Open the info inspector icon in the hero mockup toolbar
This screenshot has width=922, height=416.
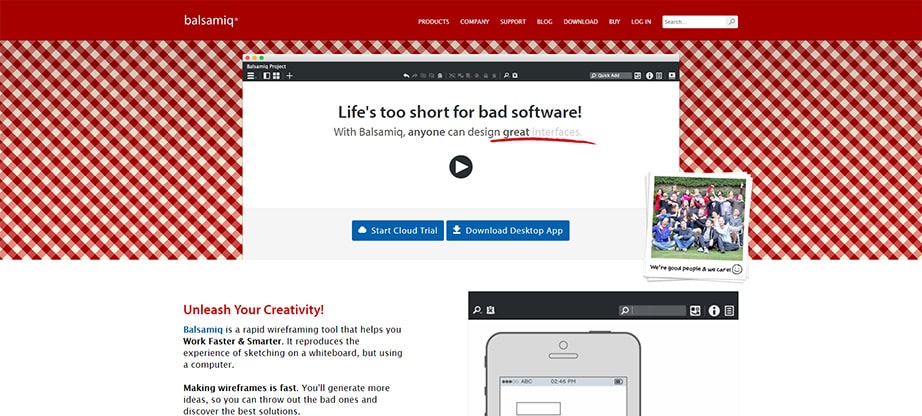point(650,76)
